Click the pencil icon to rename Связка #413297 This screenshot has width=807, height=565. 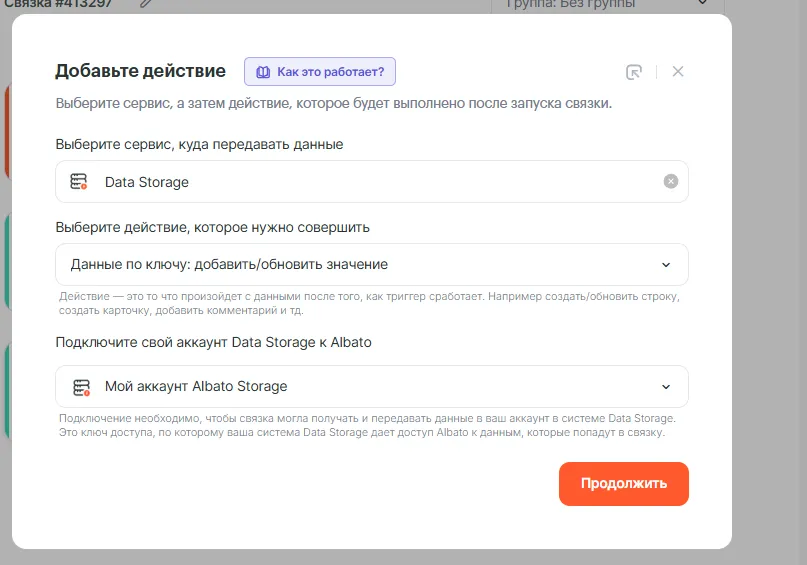point(147,4)
